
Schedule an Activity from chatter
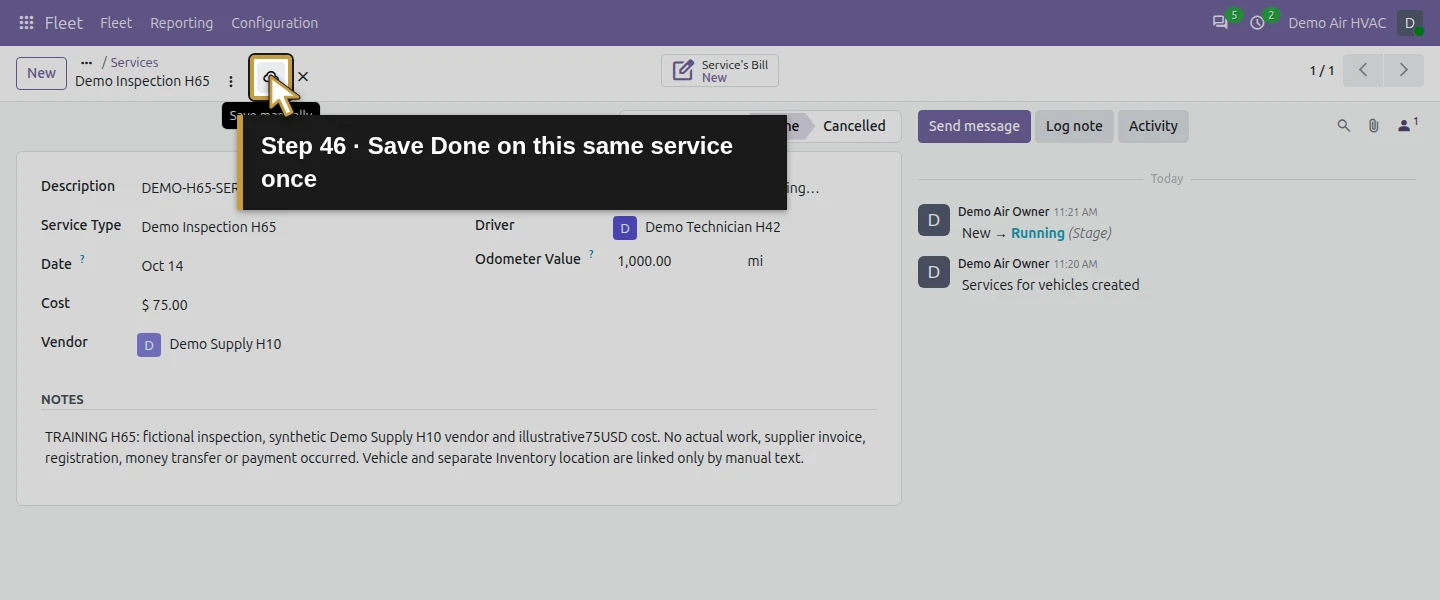[1153, 126]
